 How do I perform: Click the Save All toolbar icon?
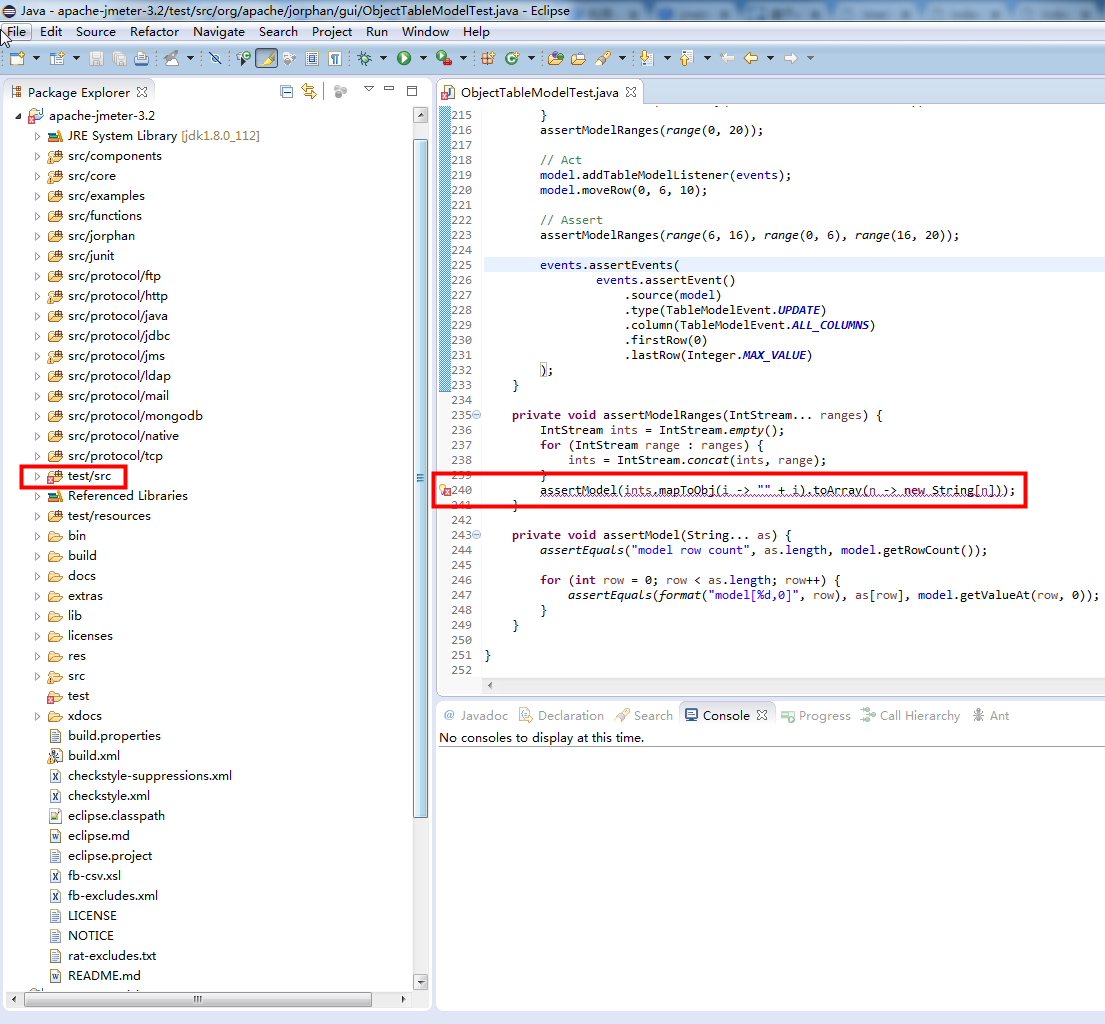tap(119, 58)
